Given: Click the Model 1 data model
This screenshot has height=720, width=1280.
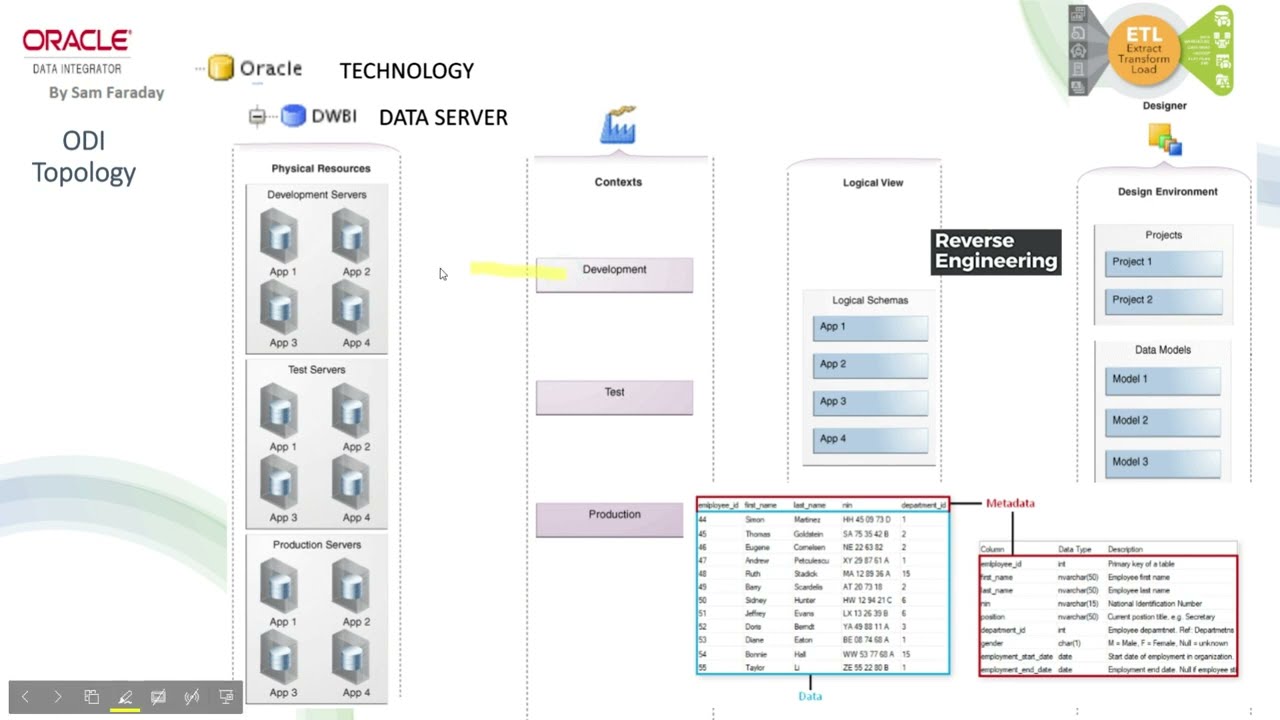Looking at the screenshot, I should coord(1163,380).
